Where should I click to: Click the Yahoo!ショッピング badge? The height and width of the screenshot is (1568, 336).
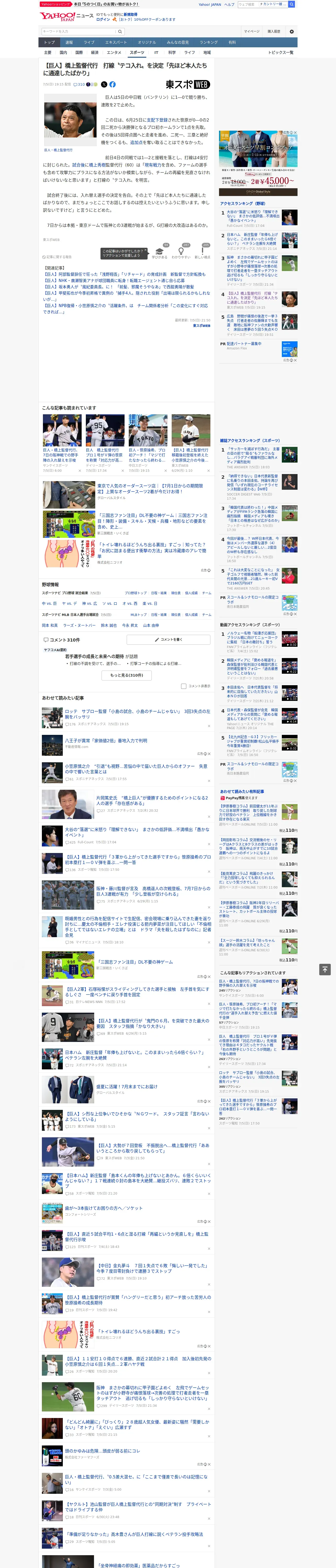coord(55,4)
